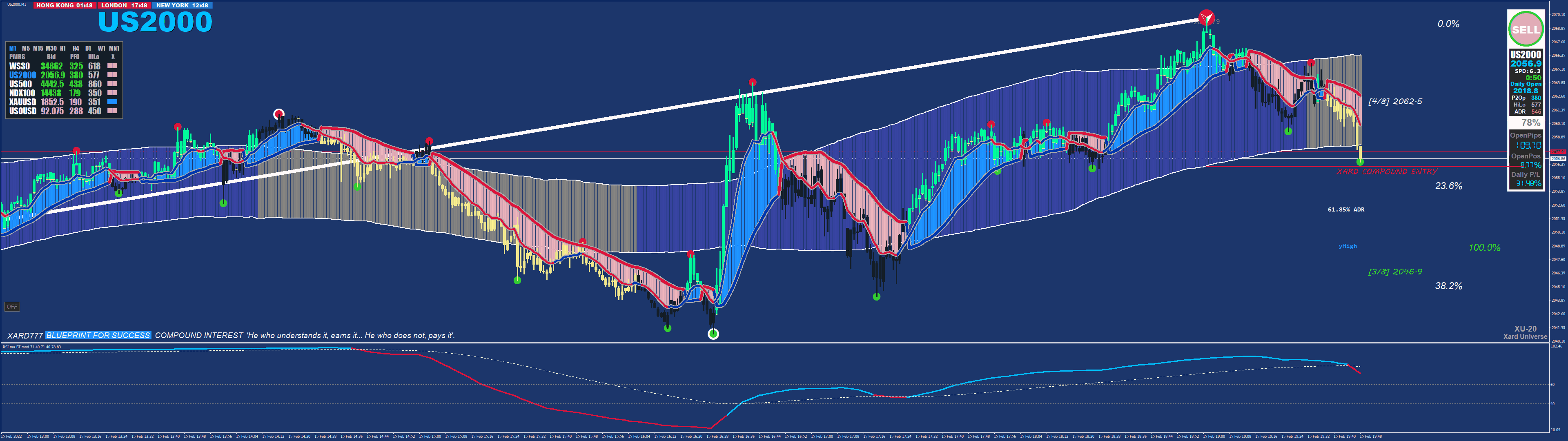Select the WS30 pair row
This screenshot has width=1568, height=441.
pyautogui.click(x=20, y=66)
